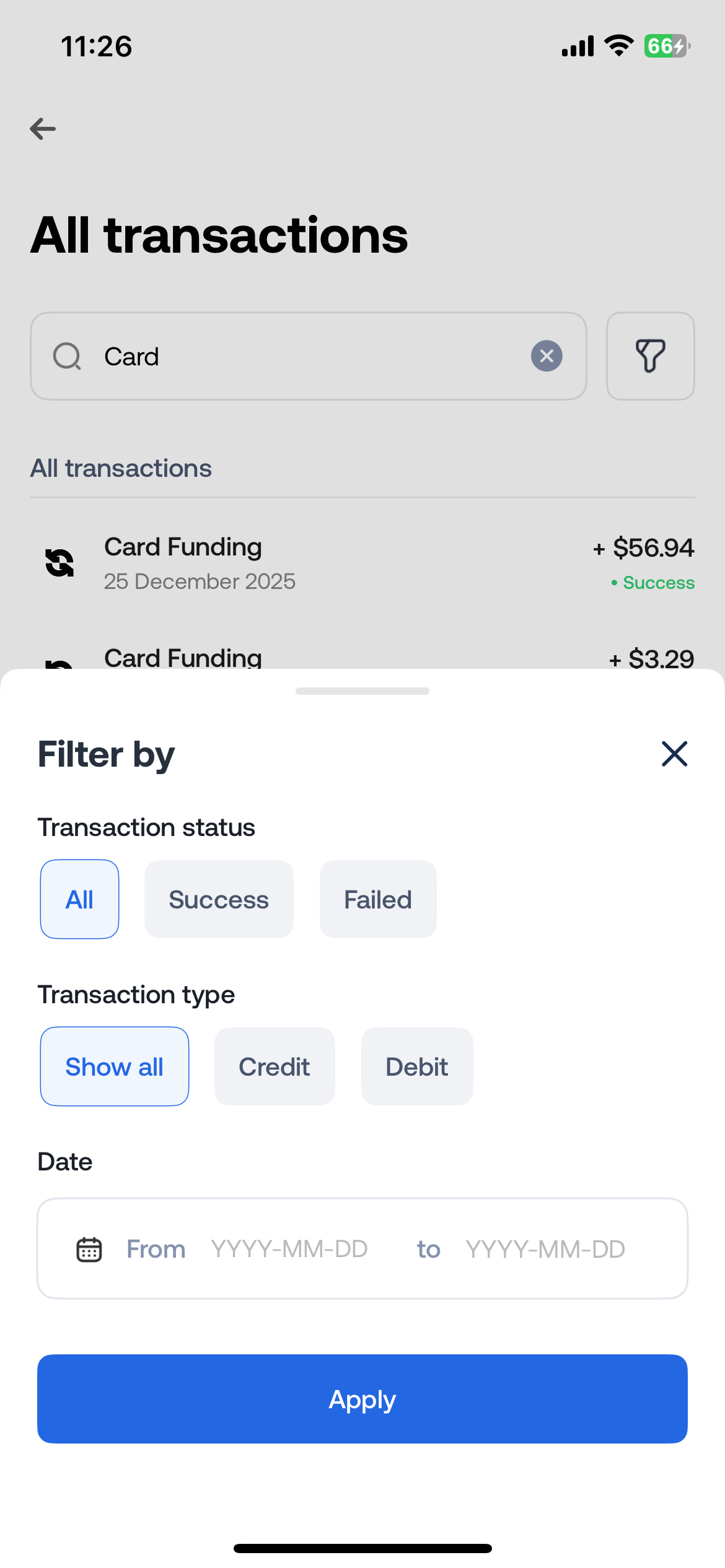Select the All transaction status chip
This screenshot has height=1568, width=725.
[79, 899]
